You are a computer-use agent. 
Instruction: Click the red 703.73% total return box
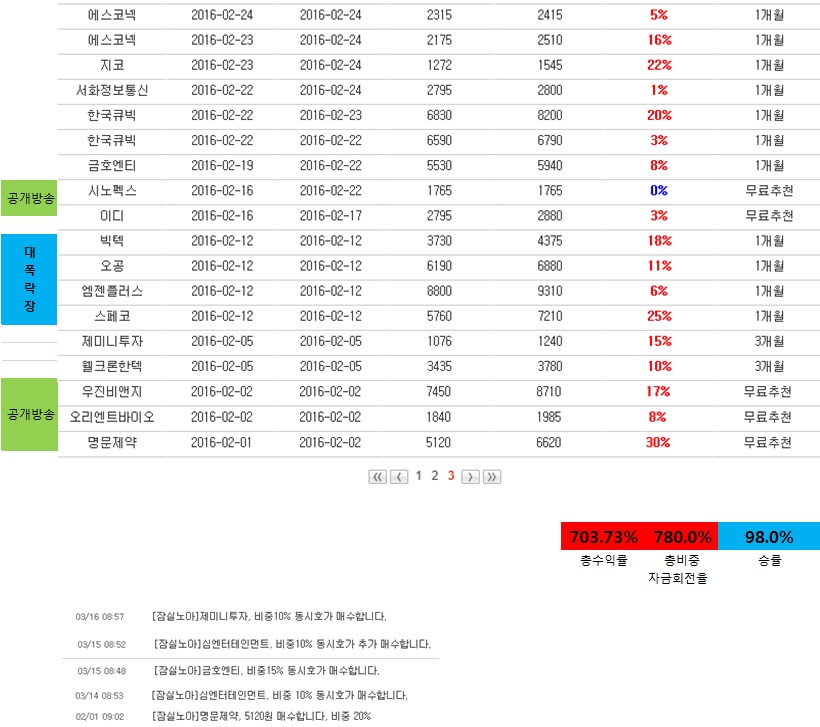click(603, 537)
